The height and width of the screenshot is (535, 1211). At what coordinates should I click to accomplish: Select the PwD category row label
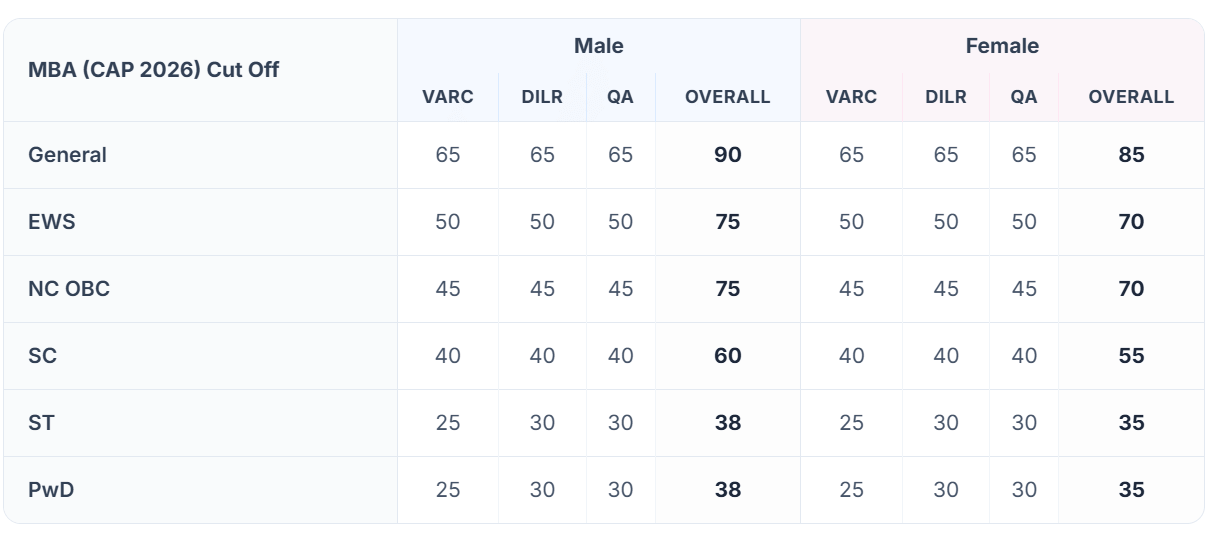coord(51,490)
